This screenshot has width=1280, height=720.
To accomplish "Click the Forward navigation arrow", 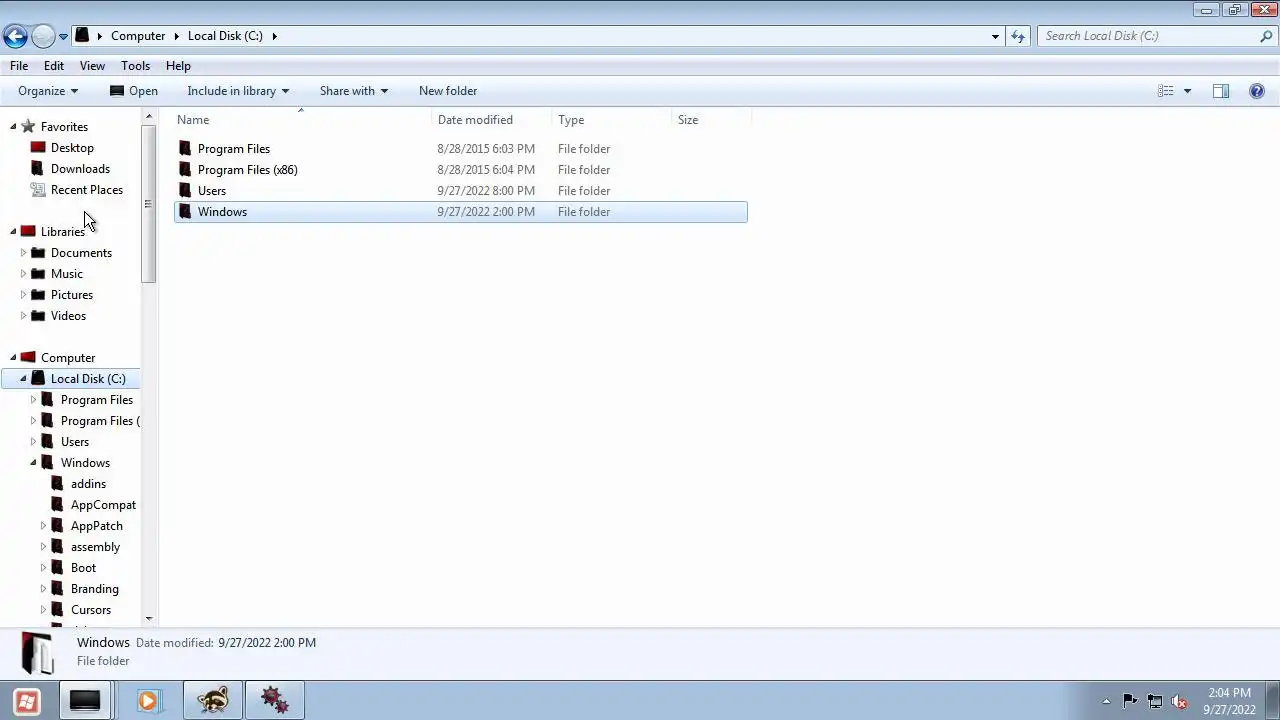I will click(42, 37).
